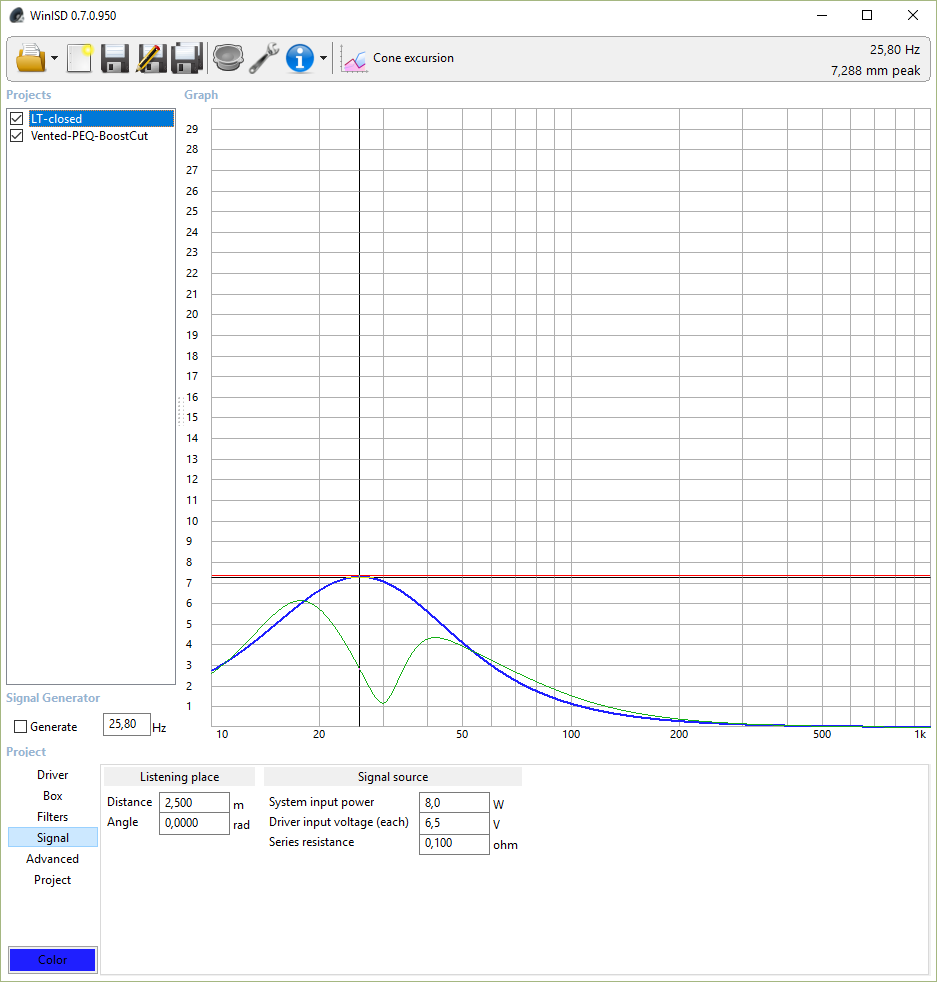The image size is (937, 982).
Task: Open the Driver tab
Action: [53, 775]
